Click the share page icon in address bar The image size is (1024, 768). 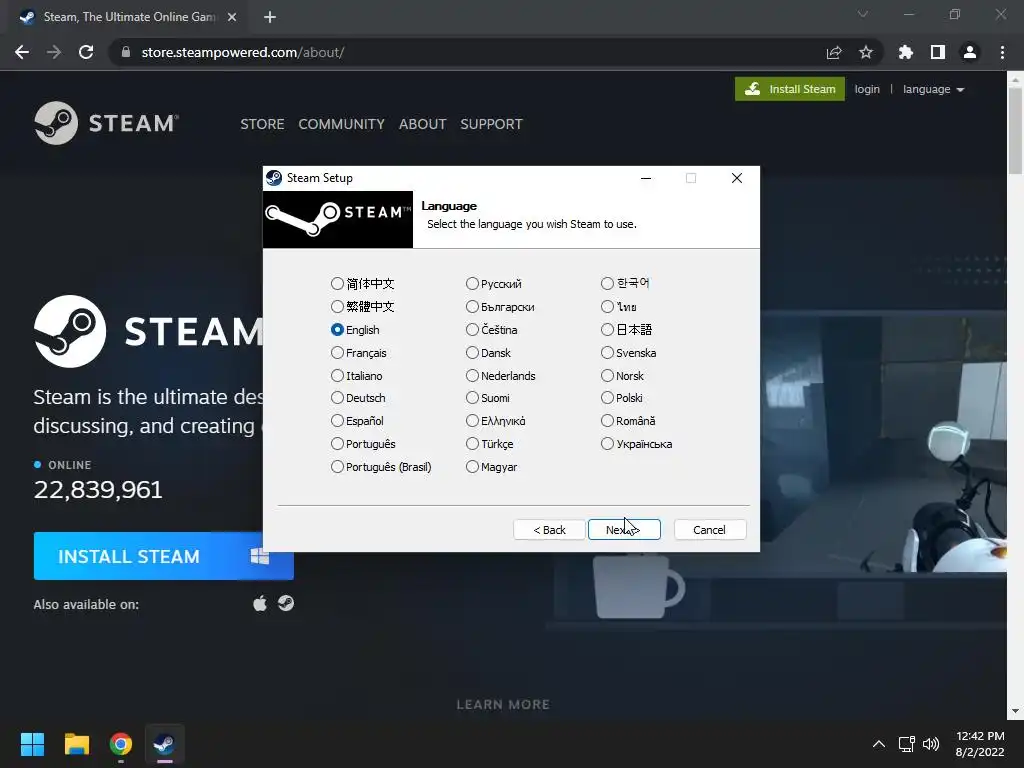834,52
